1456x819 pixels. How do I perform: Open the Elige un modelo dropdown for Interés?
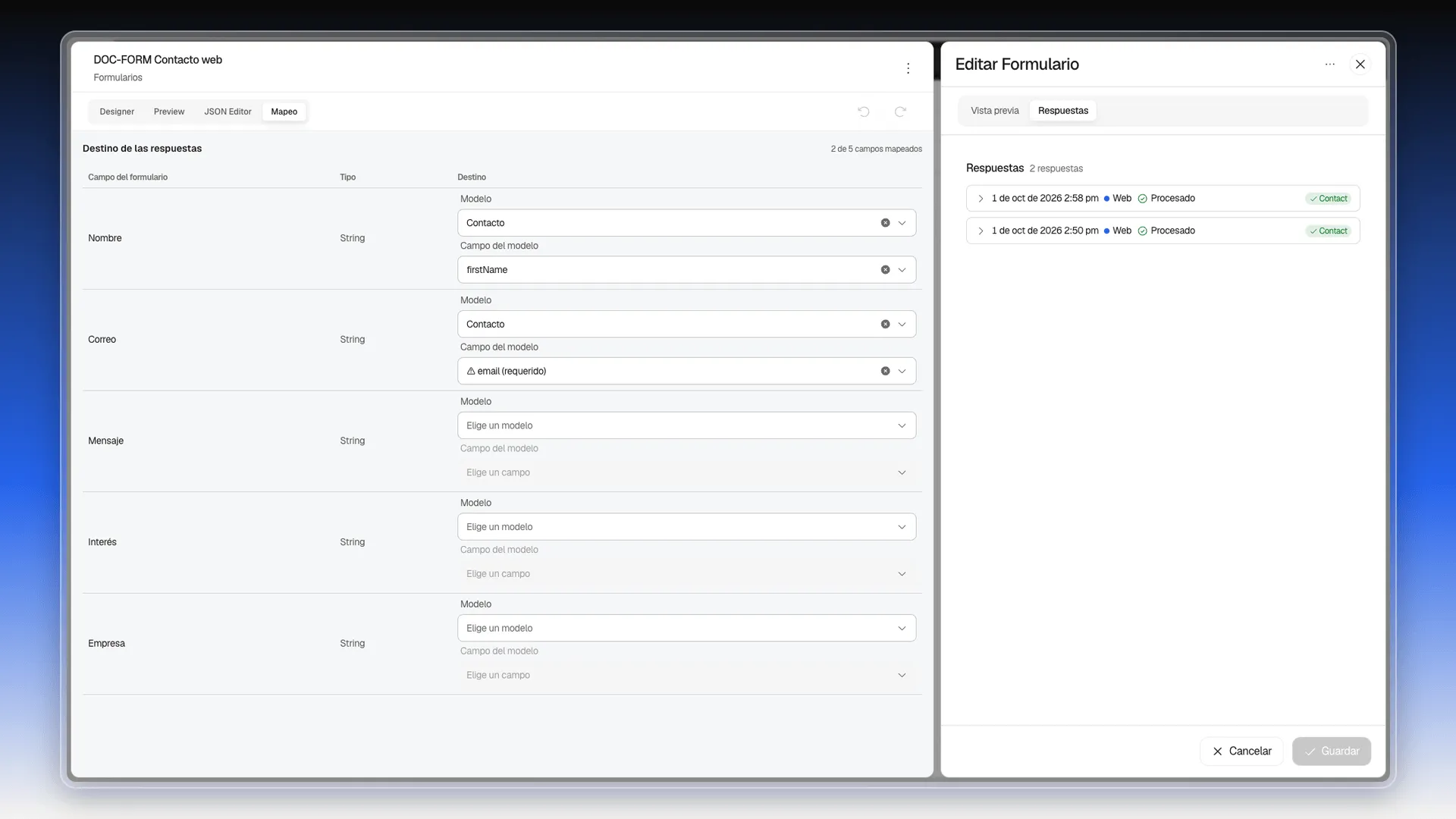tap(686, 527)
